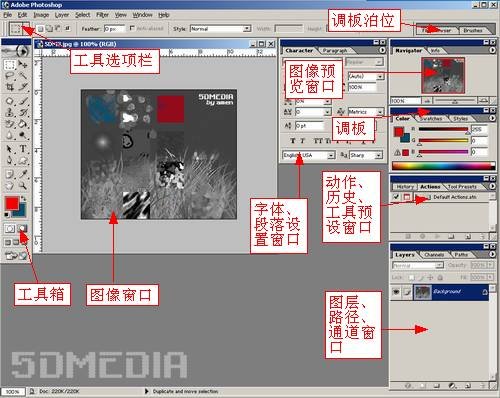Select the Dodge tool
This screenshot has height=398, width=500.
tap(23, 135)
